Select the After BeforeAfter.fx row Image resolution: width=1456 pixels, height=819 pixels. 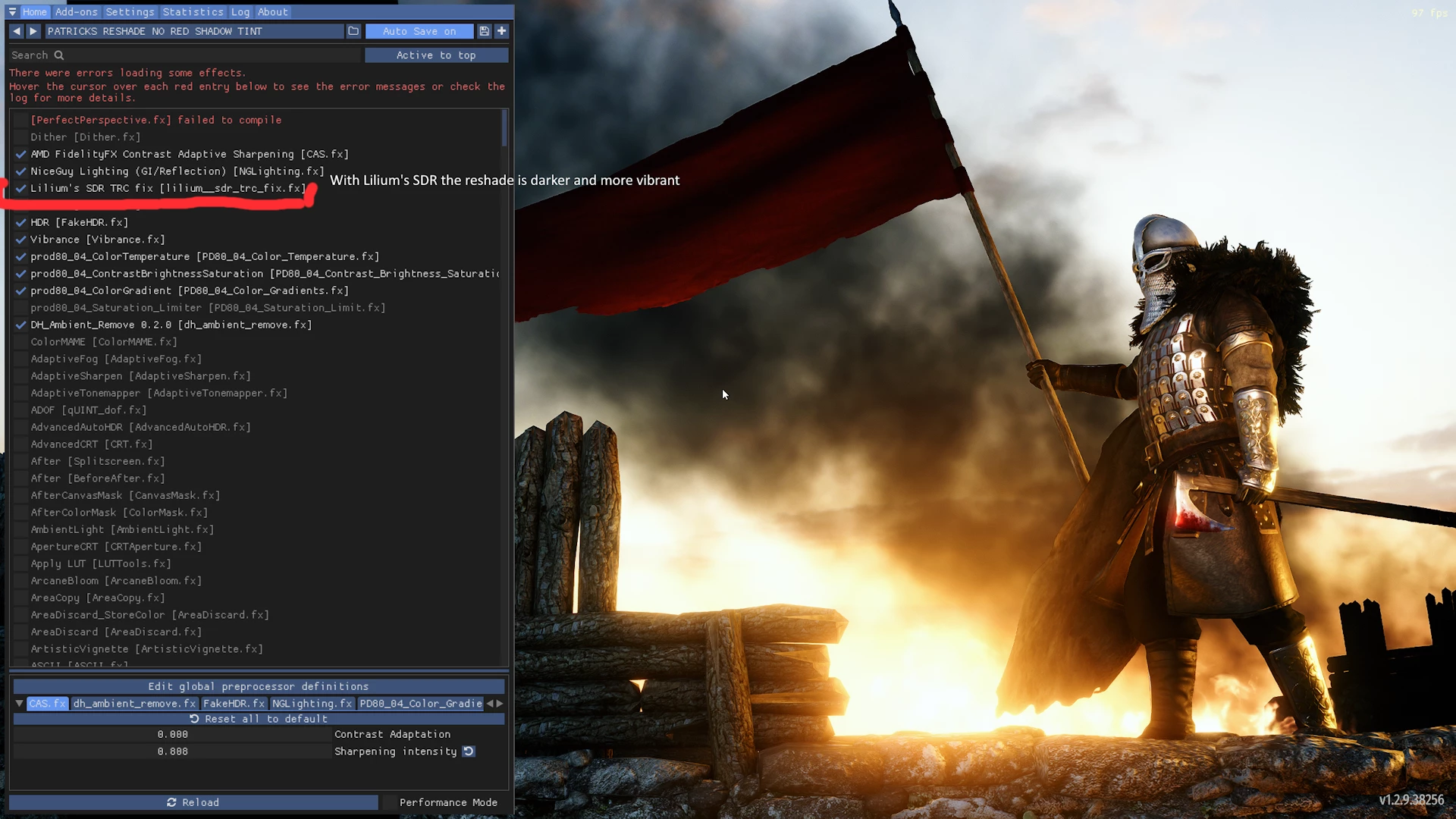(x=98, y=479)
